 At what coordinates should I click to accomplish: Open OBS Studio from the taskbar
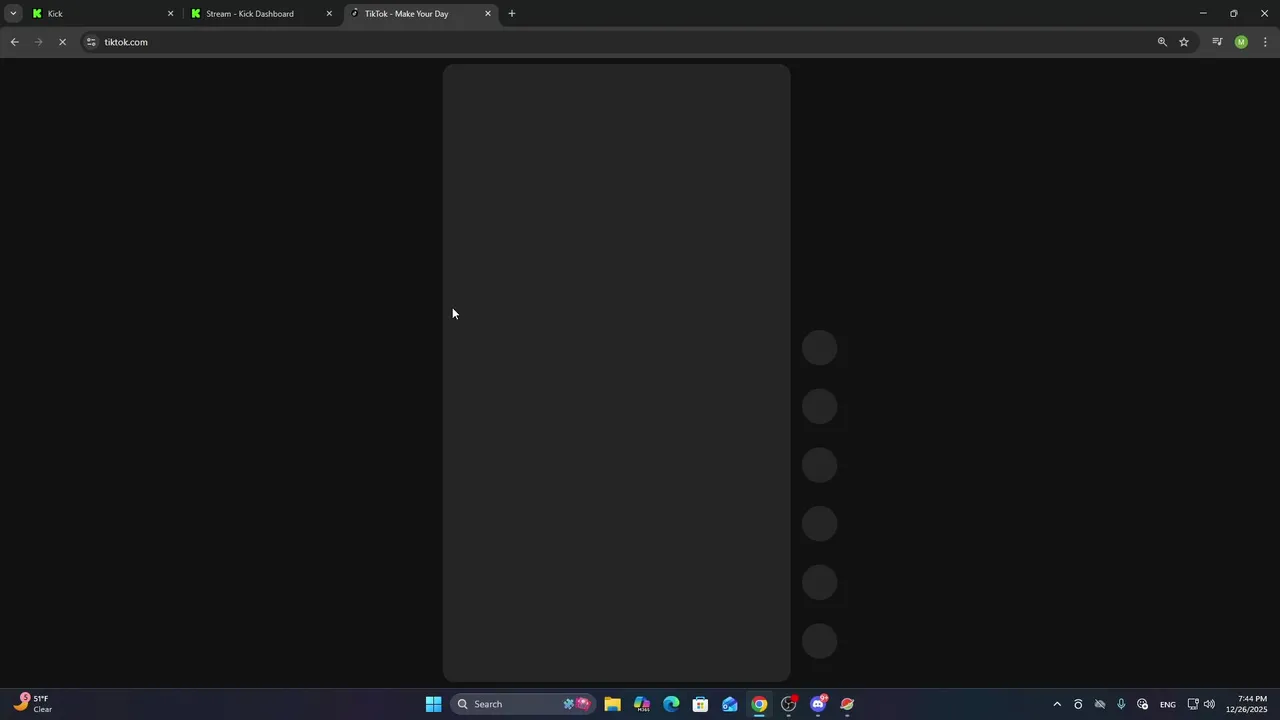[x=789, y=704]
